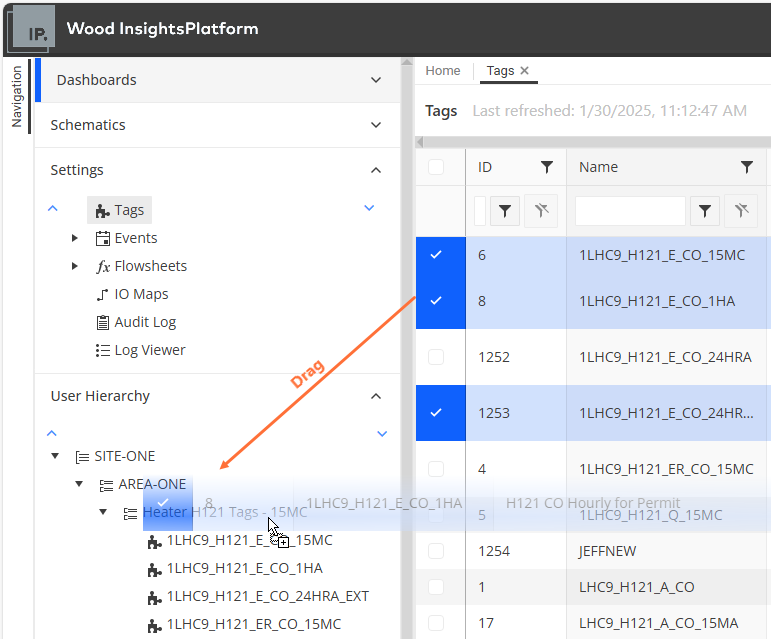Collapse the AREA-ONE tree node
Image resolution: width=771 pixels, height=639 pixels.
coord(79,484)
